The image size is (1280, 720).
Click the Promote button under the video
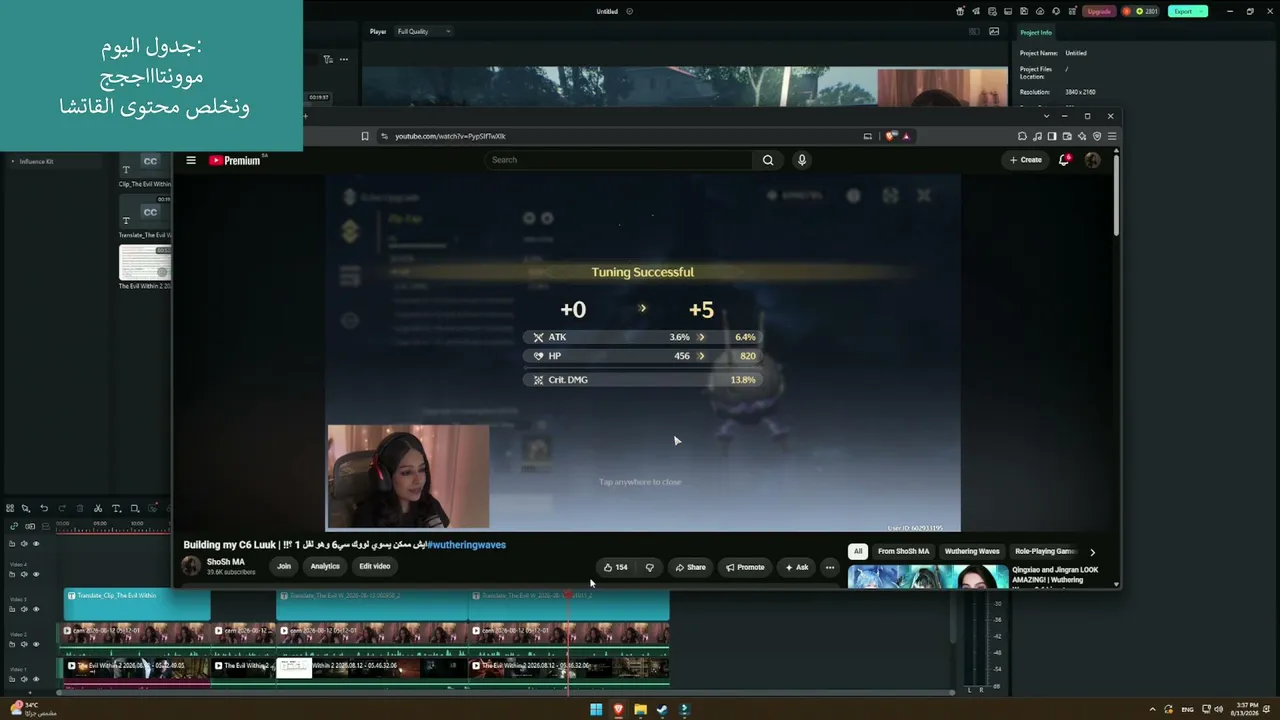pos(745,567)
